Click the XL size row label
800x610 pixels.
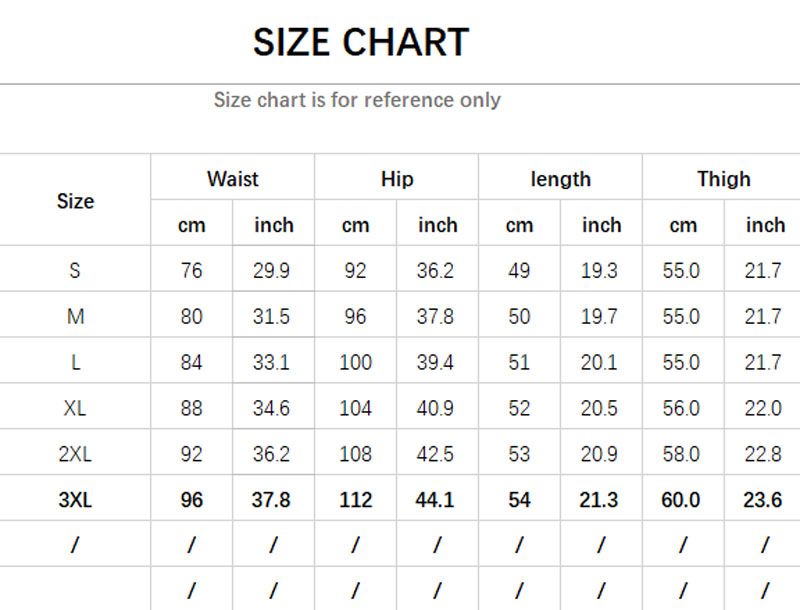75,408
